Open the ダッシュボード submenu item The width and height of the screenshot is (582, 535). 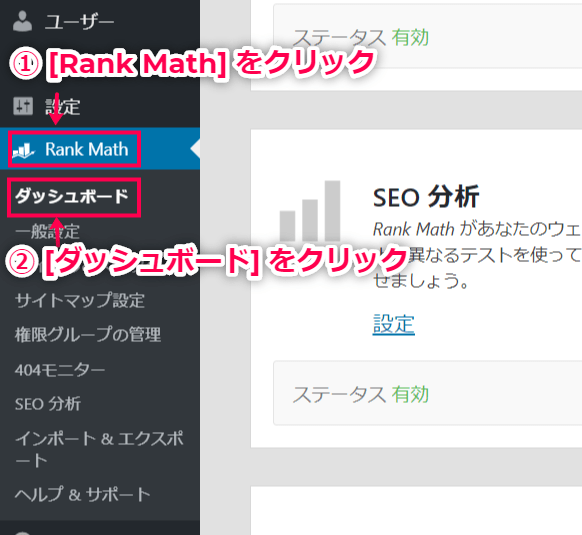pyautogui.click(x=72, y=196)
